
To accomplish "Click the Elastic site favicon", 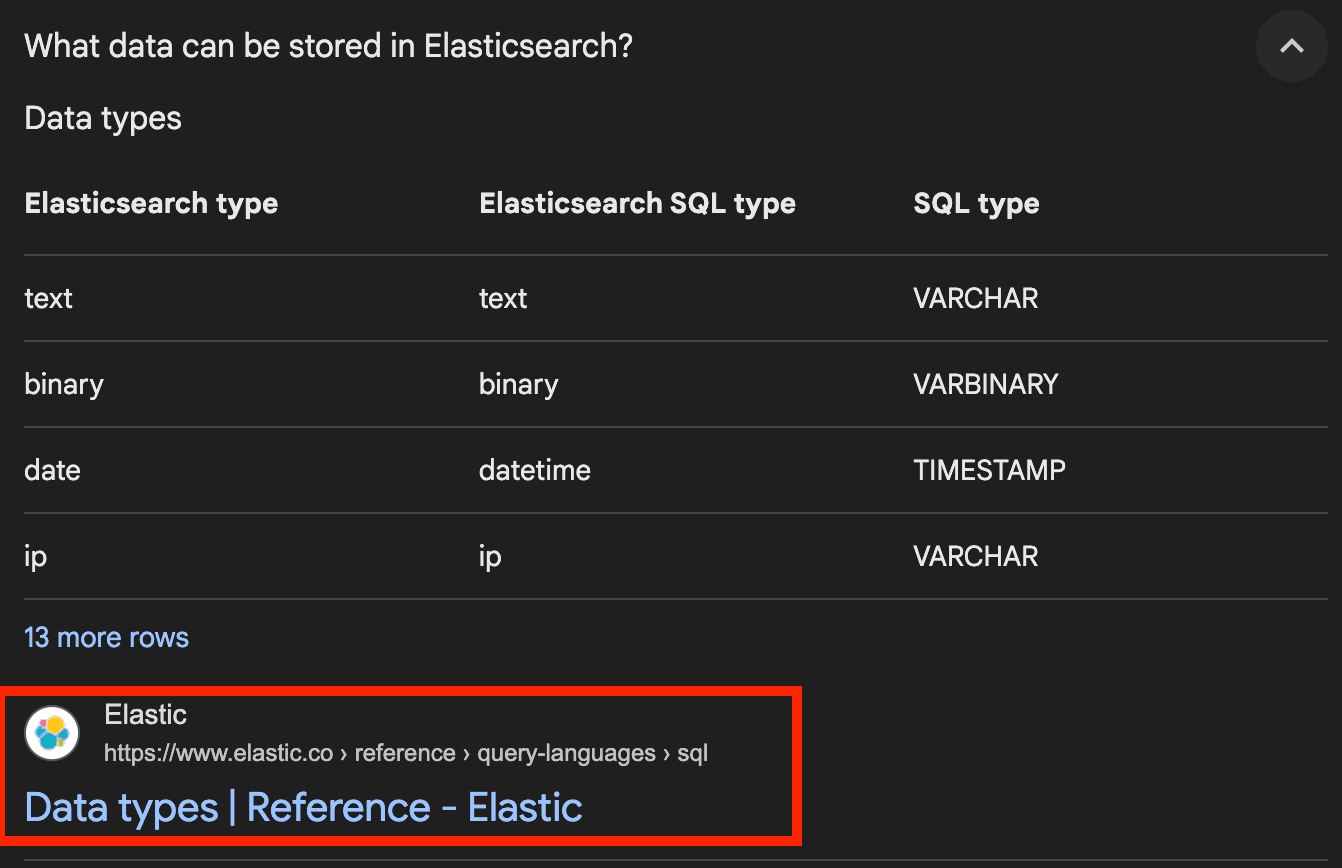I will coord(52,733).
